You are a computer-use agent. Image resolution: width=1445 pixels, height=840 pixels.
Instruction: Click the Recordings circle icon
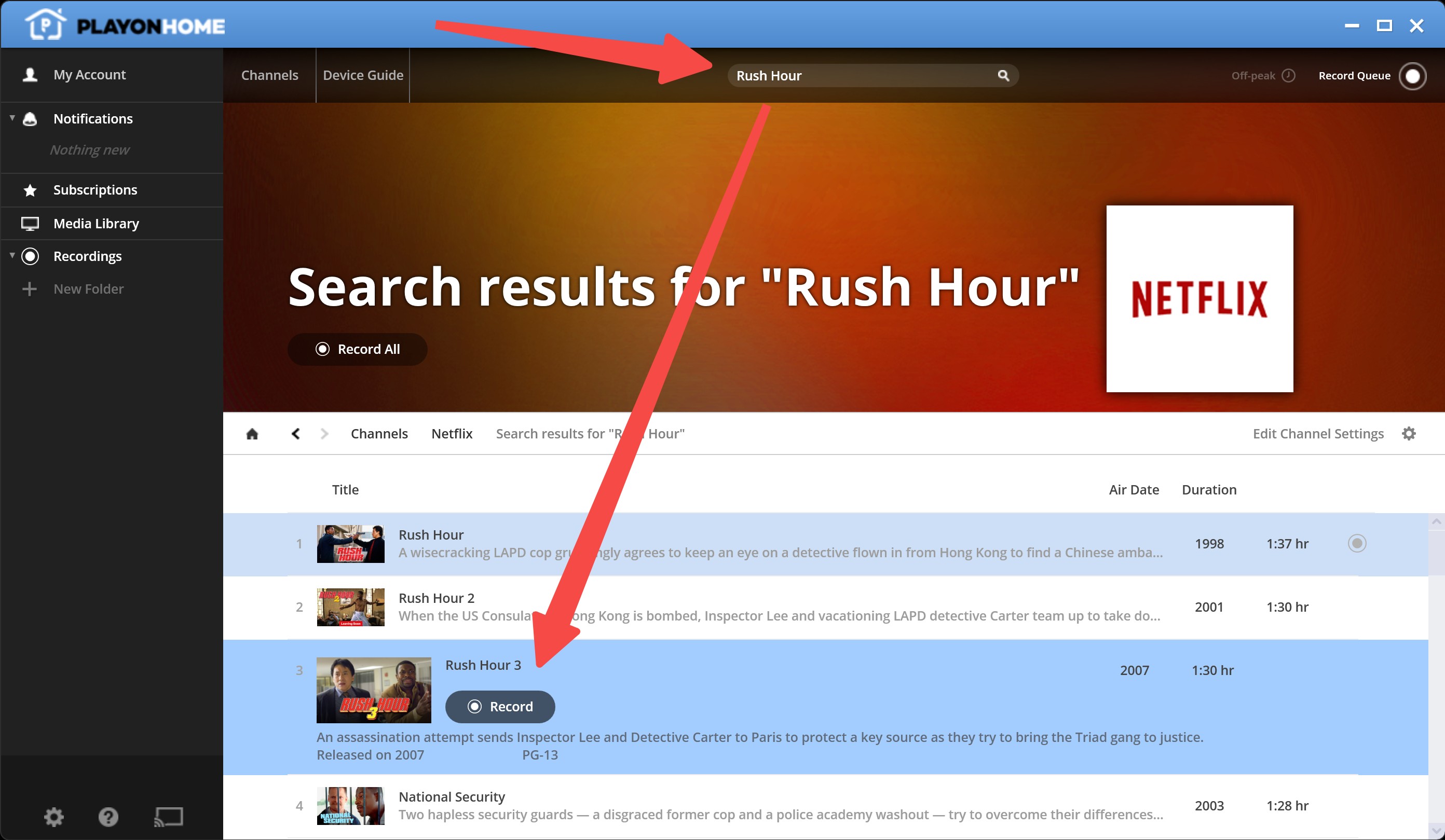[x=30, y=256]
